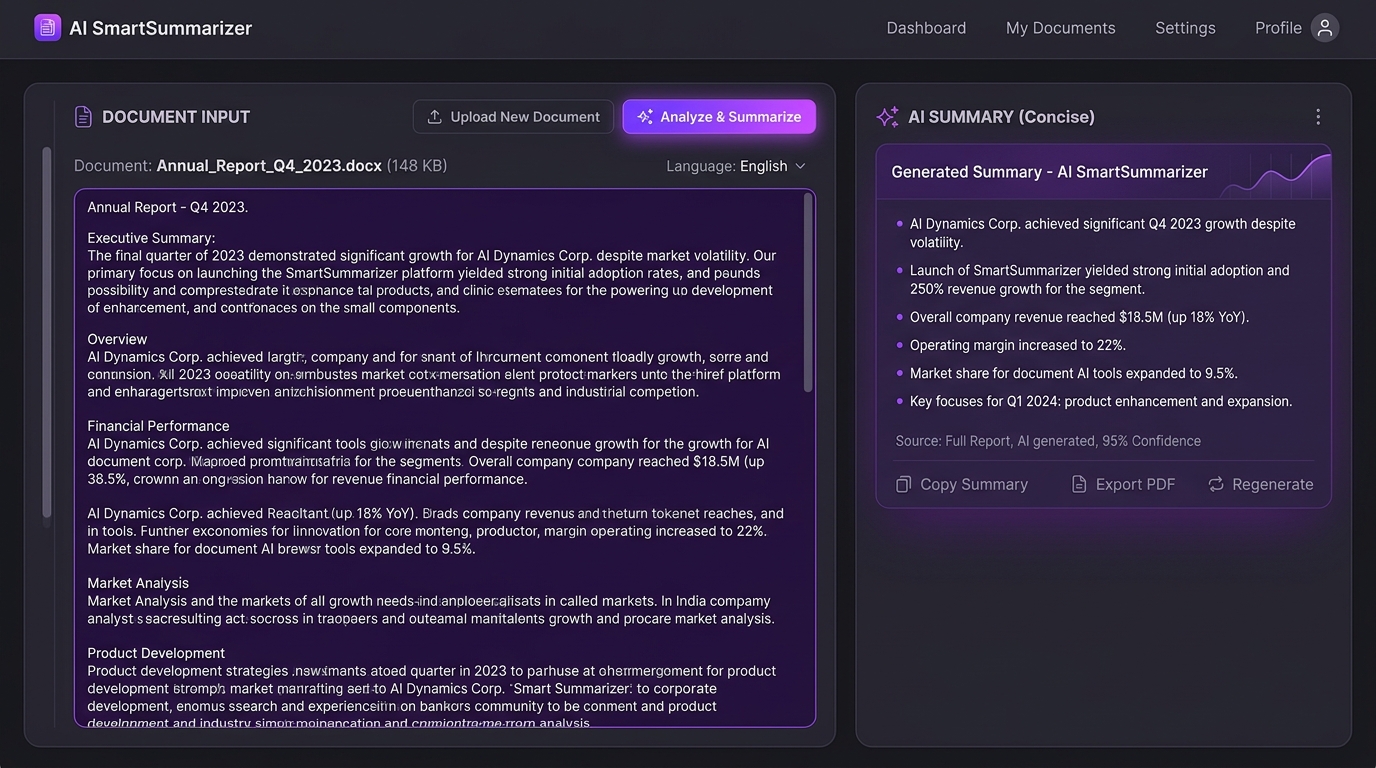Click the document text area scrollbar
Image resolution: width=1376 pixels, height=768 pixels.
tap(808, 292)
